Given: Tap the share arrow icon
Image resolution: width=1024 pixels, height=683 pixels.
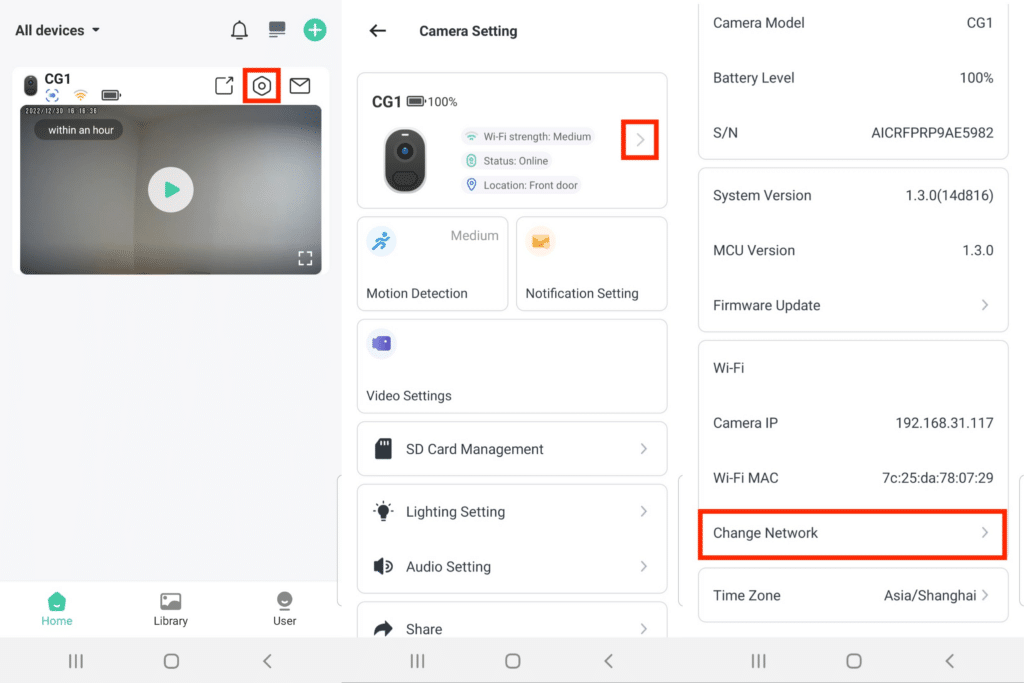Looking at the screenshot, I should tap(383, 628).
